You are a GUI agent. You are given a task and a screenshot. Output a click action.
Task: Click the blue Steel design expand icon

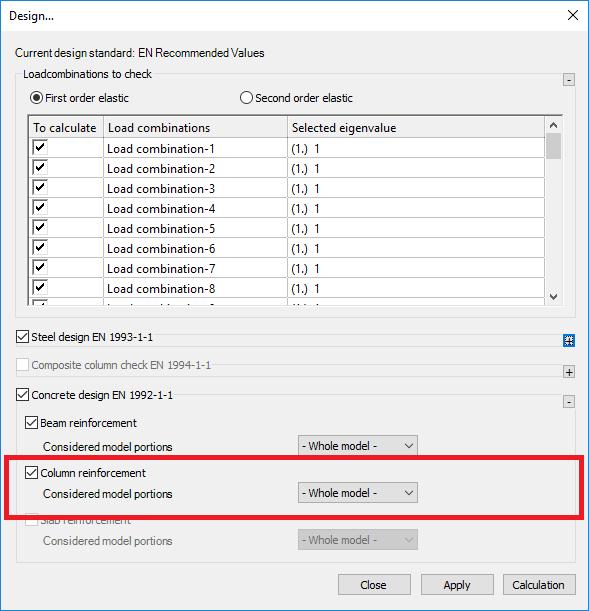point(569,341)
